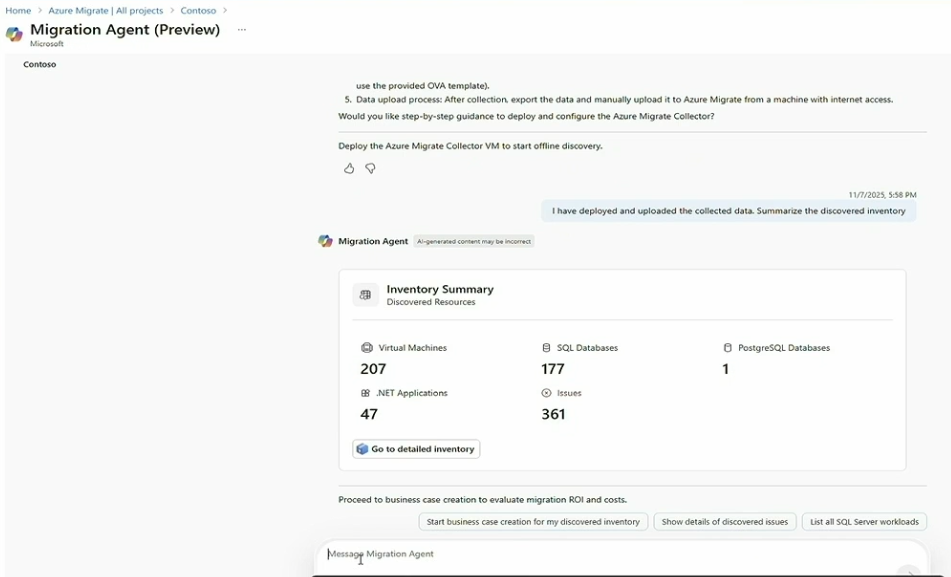The image size is (951, 577).
Task: Open Azure Migrate All projects breadcrumb
Action: click(x=105, y=10)
